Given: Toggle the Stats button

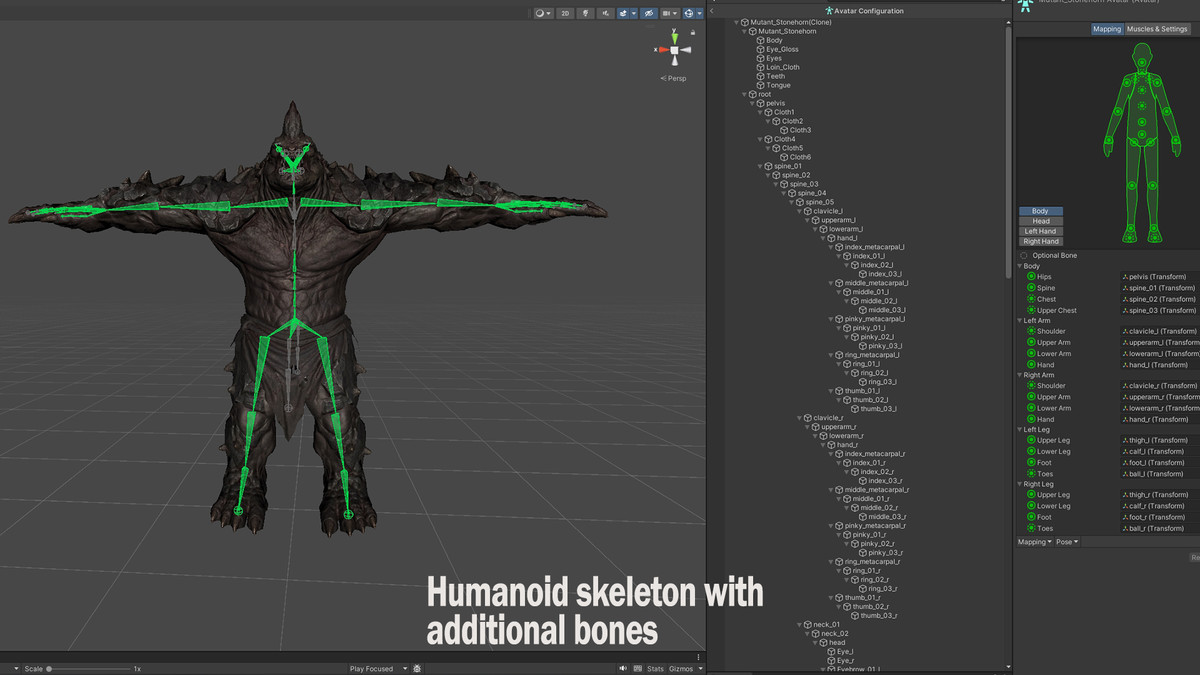Looking at the screenshot, I should (x=655, y=668).
